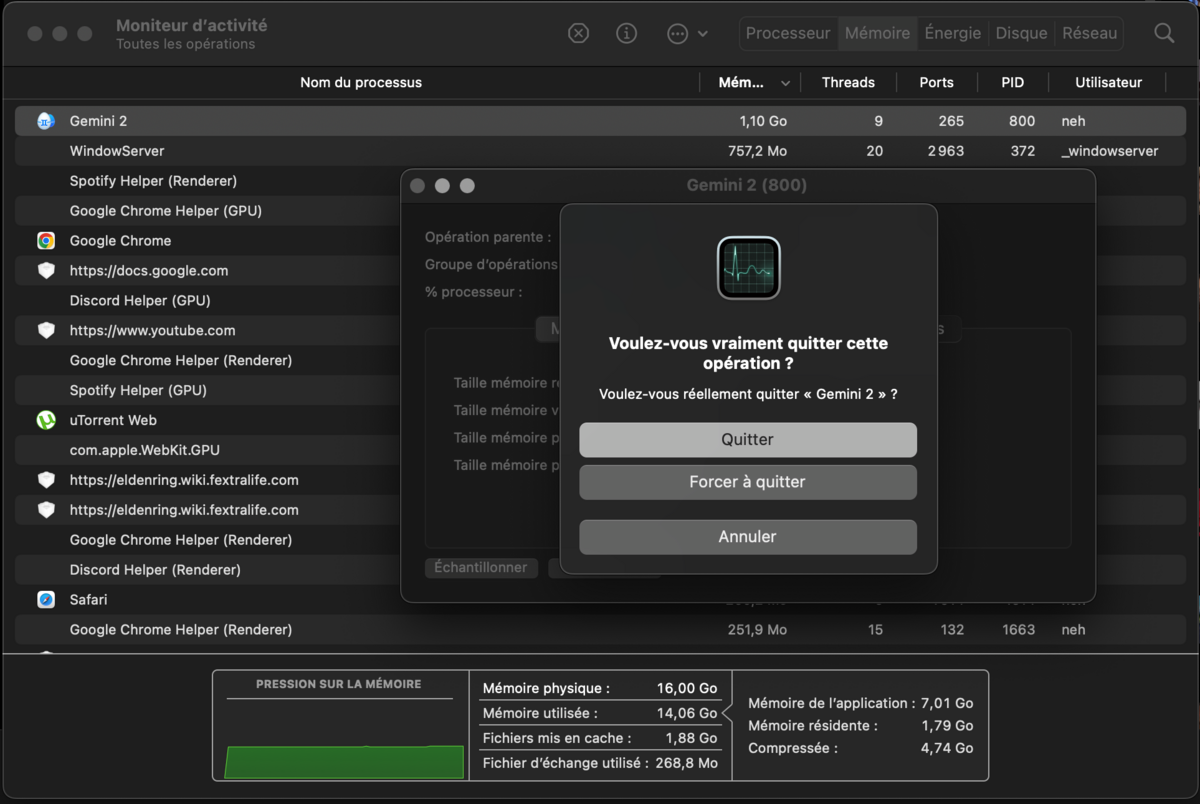Open the Réseau tab
1200x804 pixels.
tap(1089, 33)
